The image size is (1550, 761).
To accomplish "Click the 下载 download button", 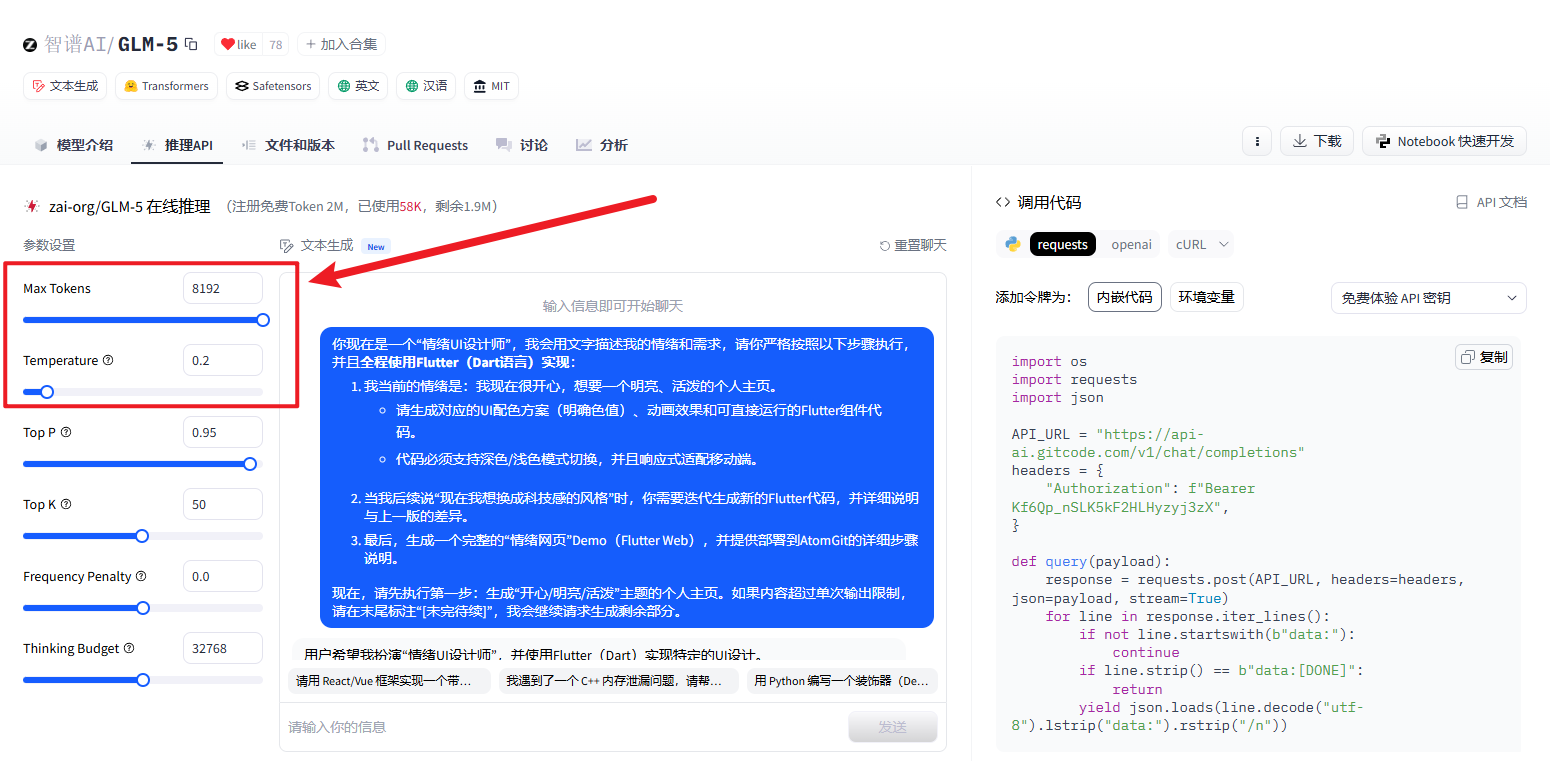I will click(x=1317, y=141).
